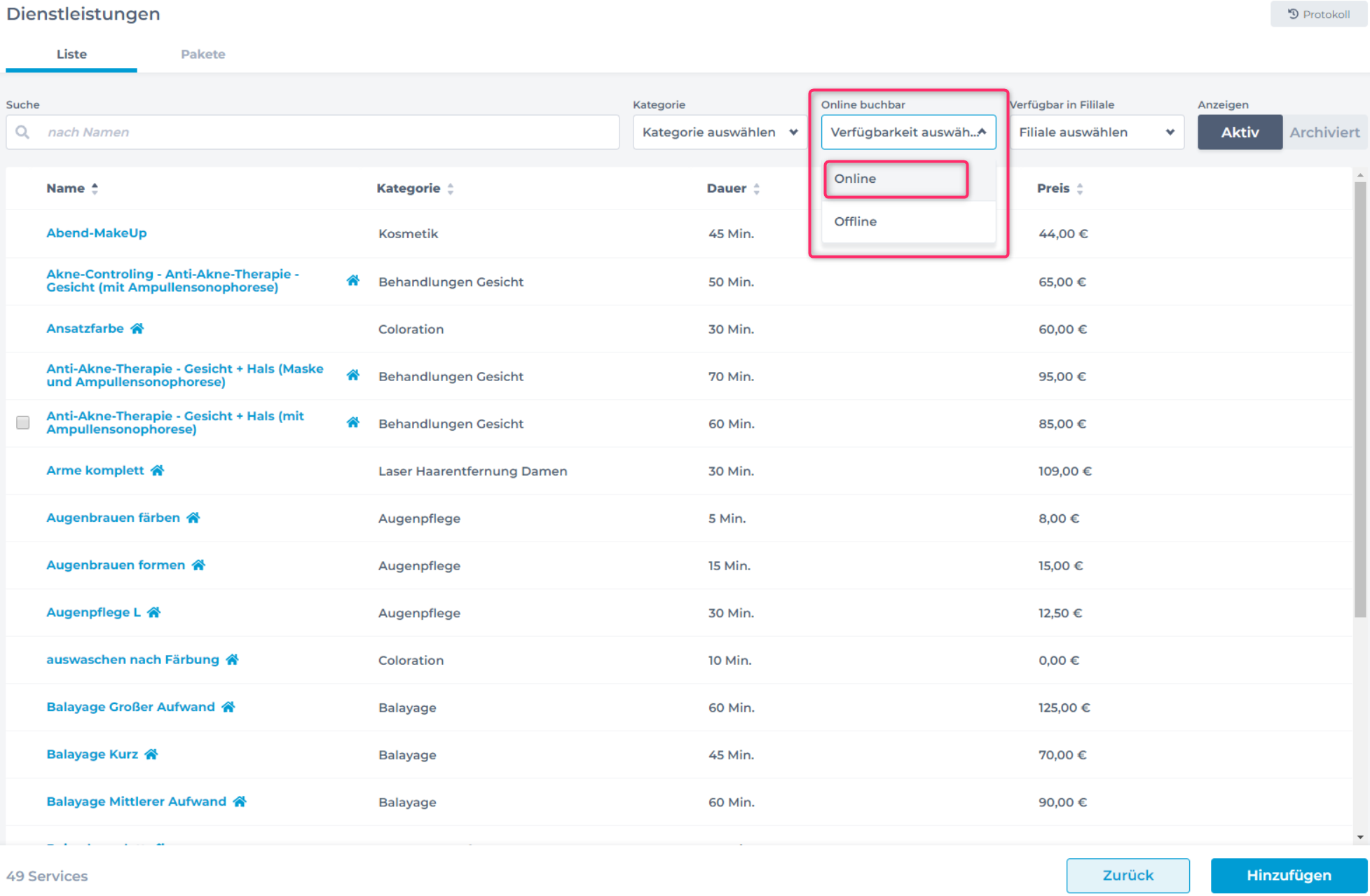This screenshot has width=1370, height=896.
Task: Switch to the Pakete tab
Action: click(203, 54)
